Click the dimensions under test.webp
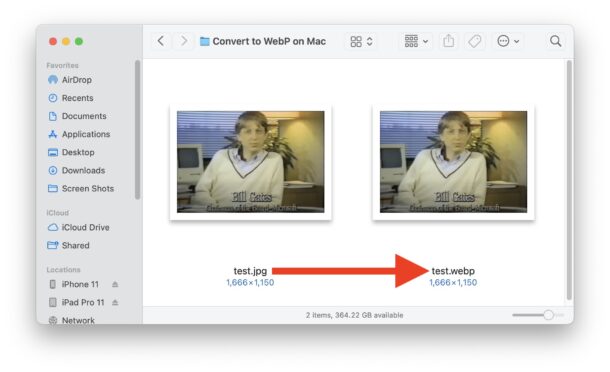This screenshot has width=610, height=372. (x=453, y=283)
